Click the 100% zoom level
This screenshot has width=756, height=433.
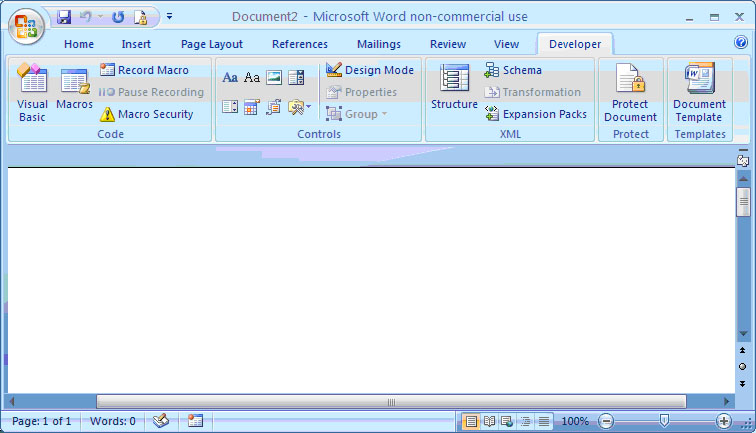[575, 421]
